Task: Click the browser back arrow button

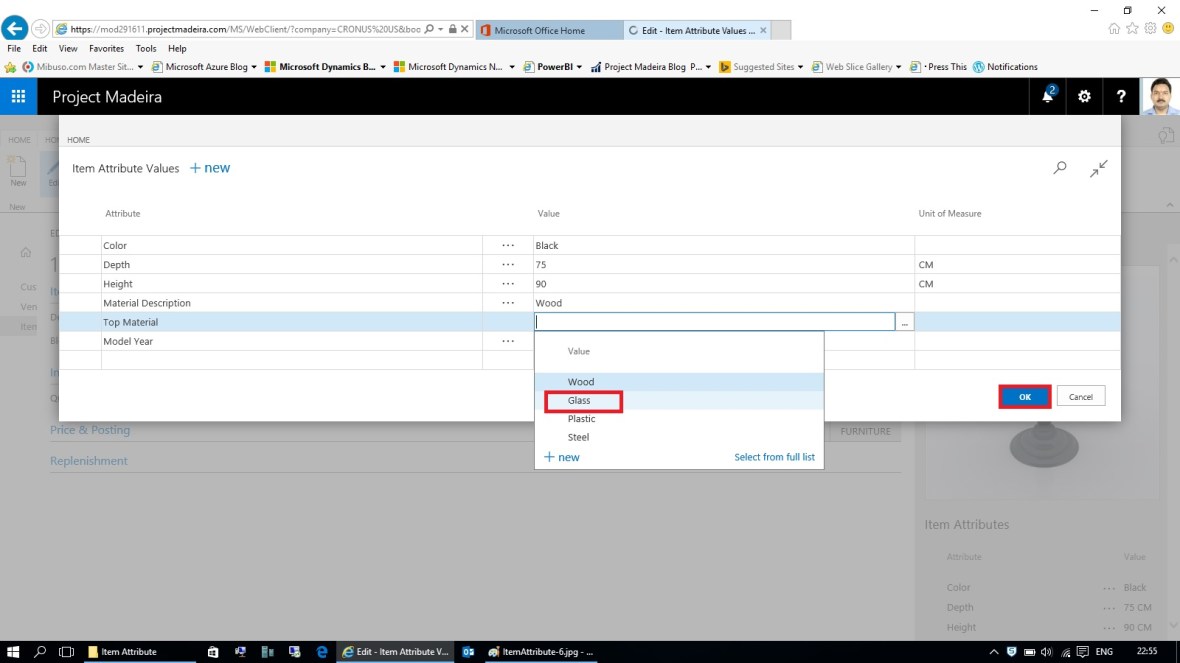Action: [15, 29]
